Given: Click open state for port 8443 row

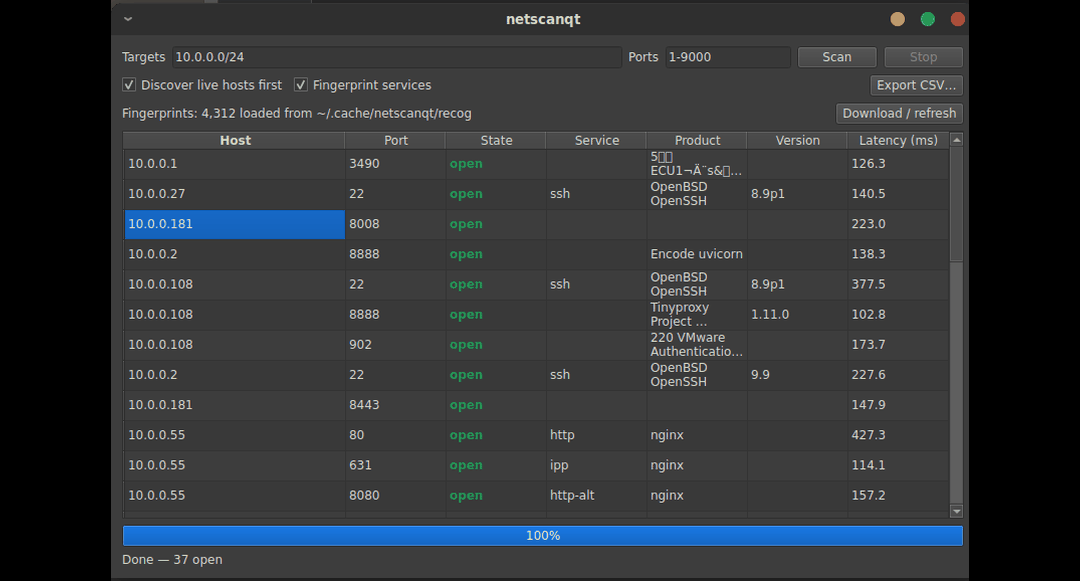Looking at the screenshot, I should tap(496, 405).
